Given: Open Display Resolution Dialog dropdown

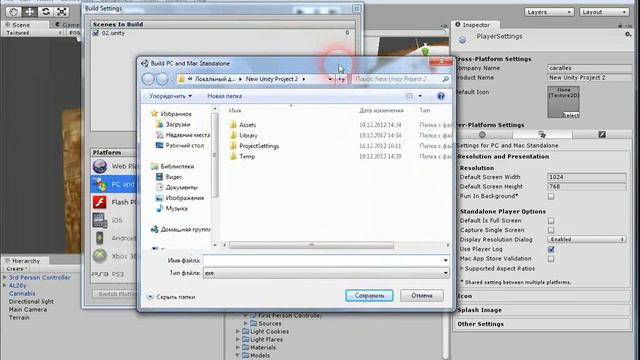Looking at the screenshot, I should pos(587,240).
